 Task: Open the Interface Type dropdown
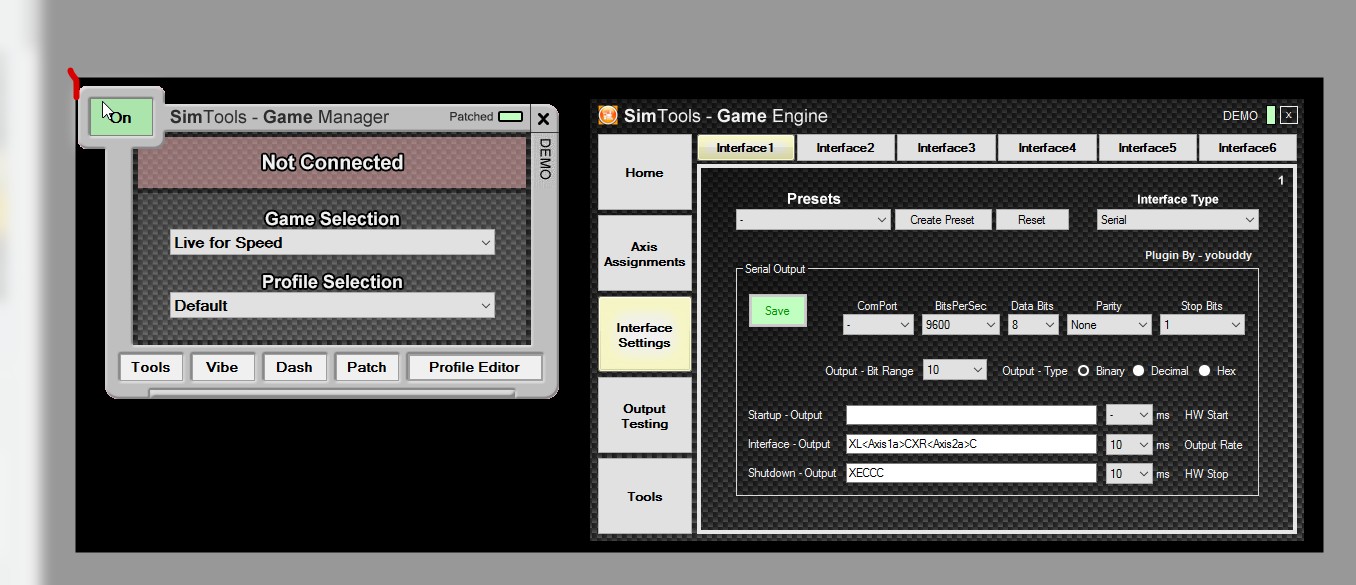click(x=1178, y=220)
